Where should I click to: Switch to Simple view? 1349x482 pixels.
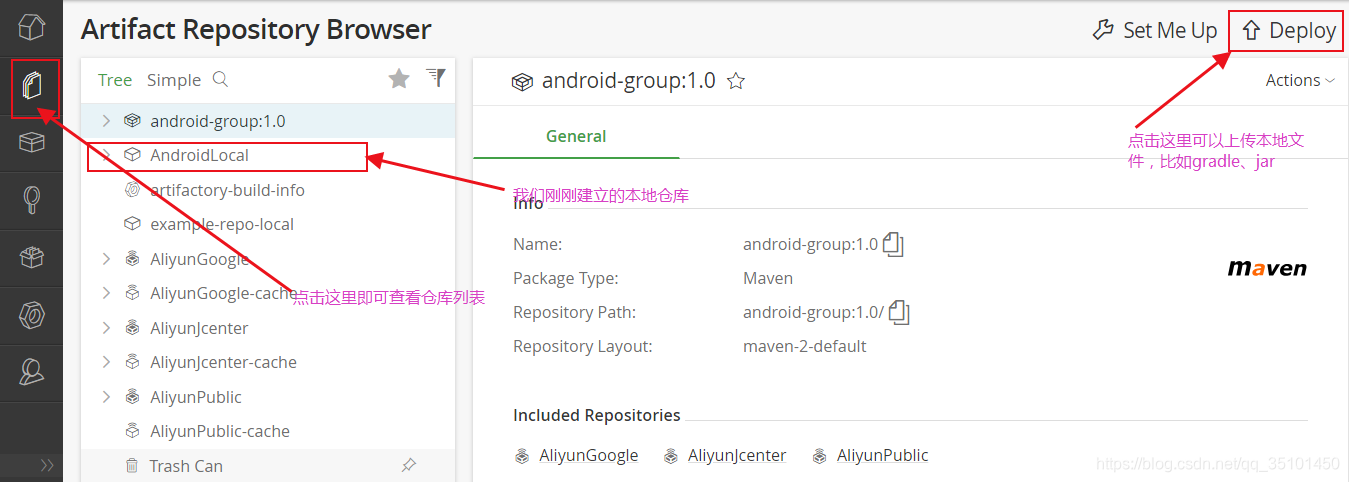click(x=174, y=80)
